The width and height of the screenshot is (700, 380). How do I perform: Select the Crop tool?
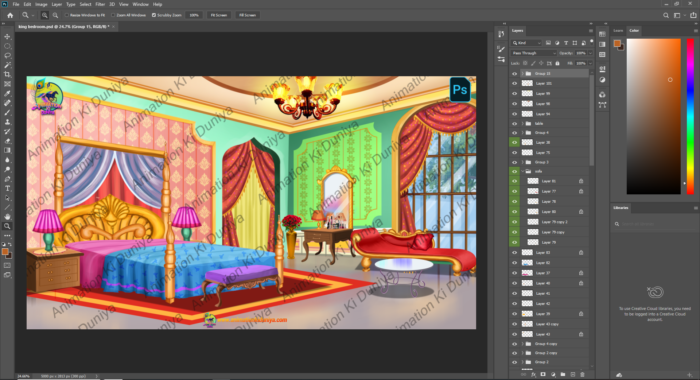[7, 74]
